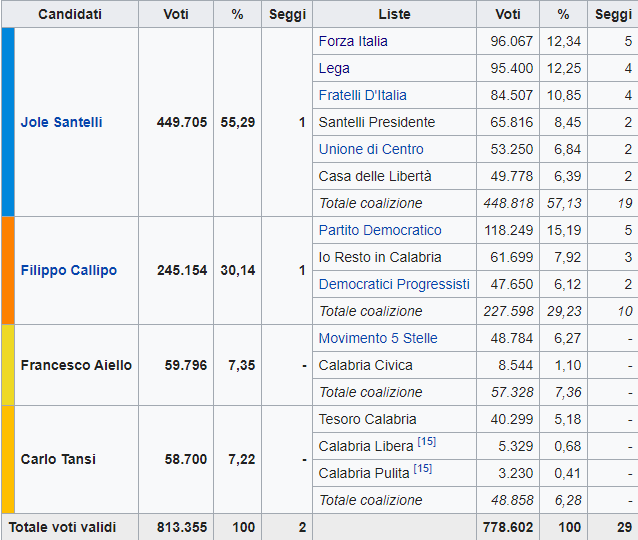Click the Forza Italia party link
638x540 pixels.
coord(353,41)
